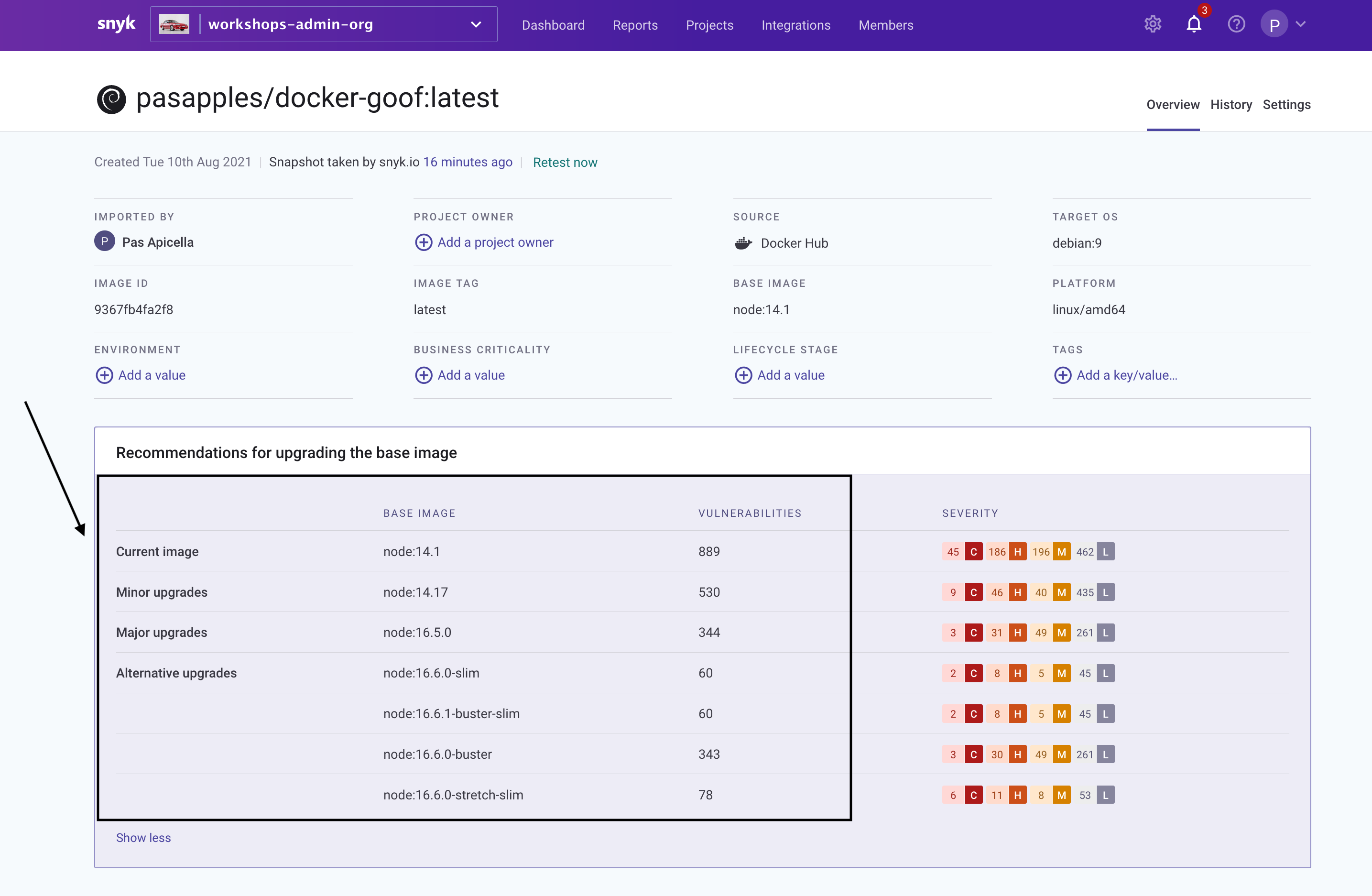Click plus icon under Business Criticality
Screen dimensions: 1372x896
click(423, 375)
